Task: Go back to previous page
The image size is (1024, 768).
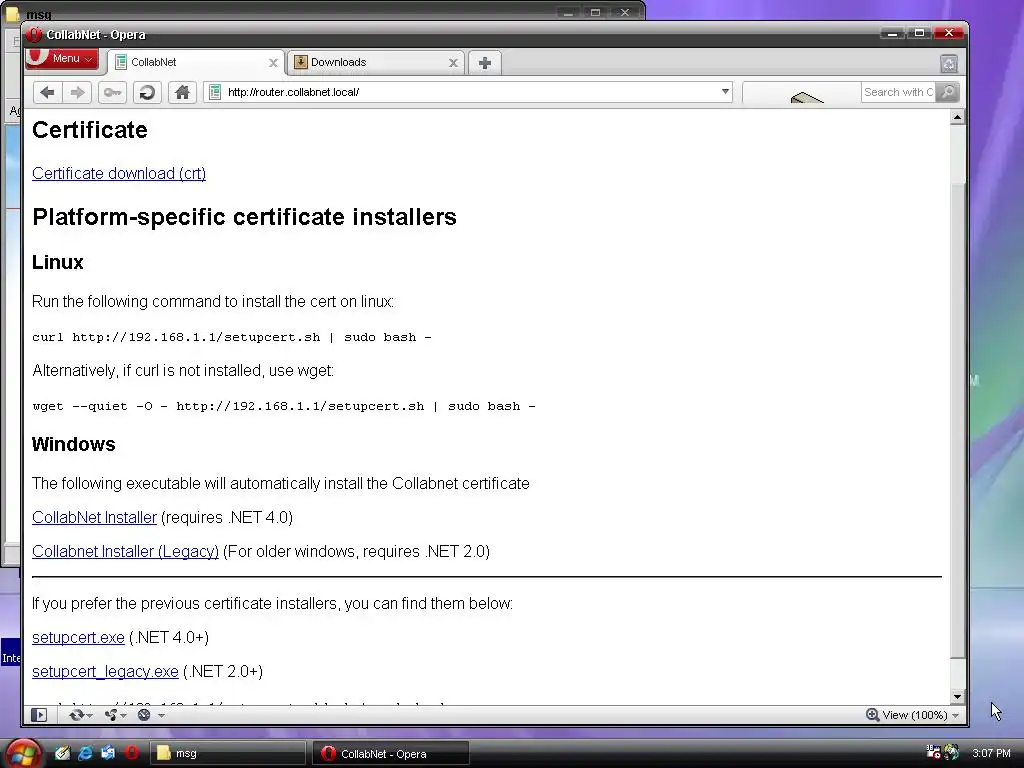Action: (x=47, y=92)
